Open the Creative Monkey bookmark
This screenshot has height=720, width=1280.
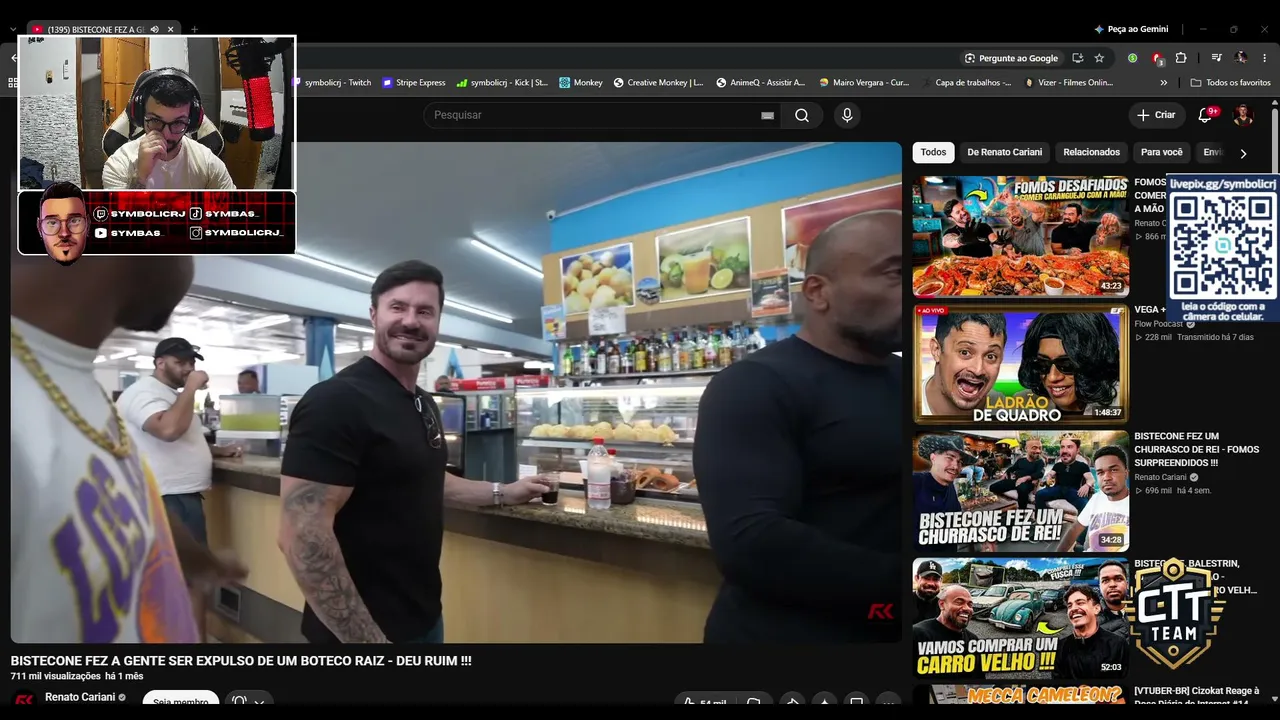click(658, 83)
